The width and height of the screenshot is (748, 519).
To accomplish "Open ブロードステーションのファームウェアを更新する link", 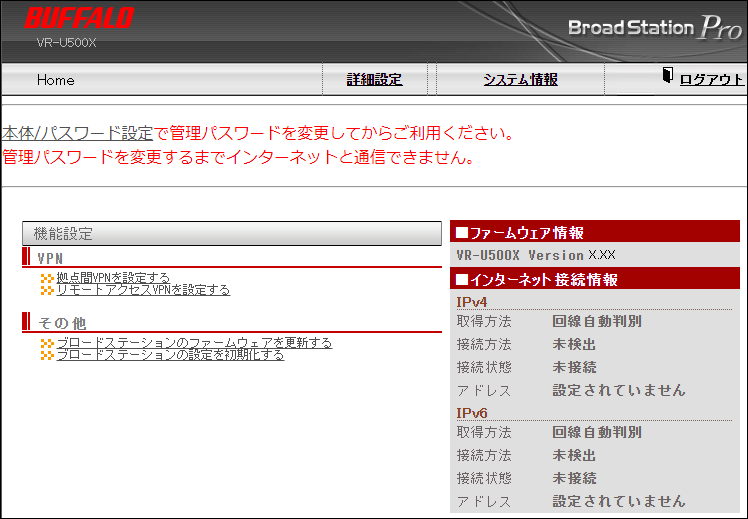I will (194, 343).
